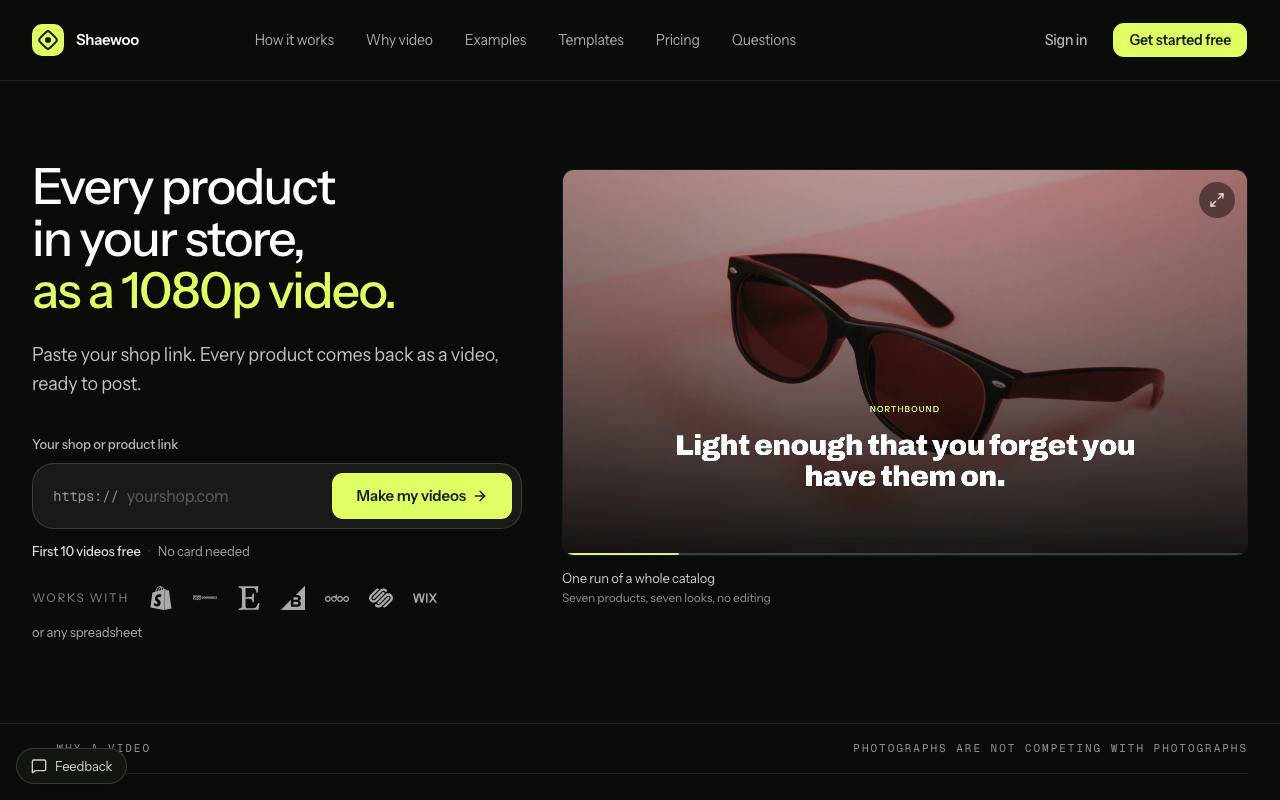
Task: Click the Sign in link
Action: (x=1066, y=40)
